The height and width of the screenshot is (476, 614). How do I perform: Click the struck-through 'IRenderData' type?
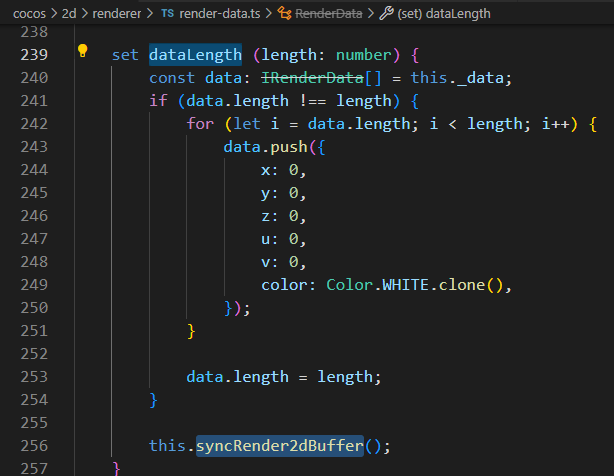click(x=312, y=78)
